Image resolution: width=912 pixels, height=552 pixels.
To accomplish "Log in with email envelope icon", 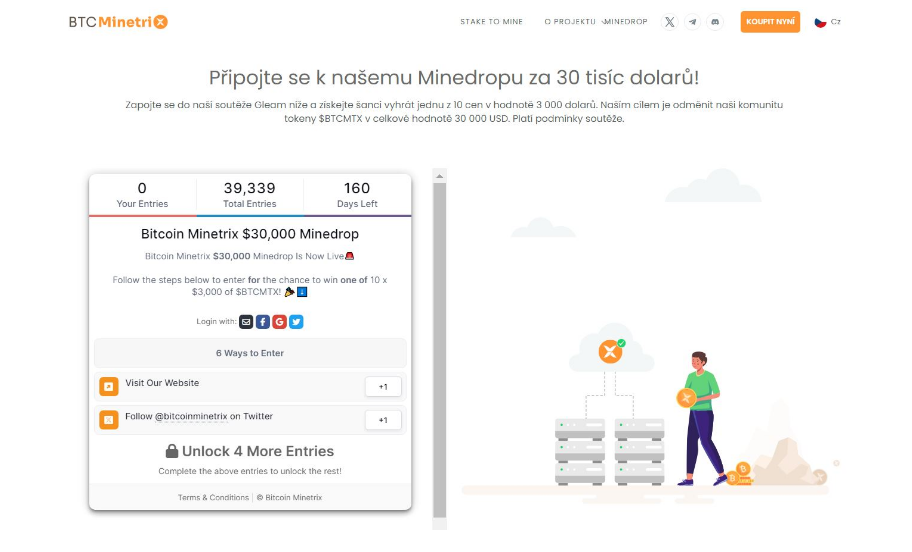I will [x=246, y=322].
